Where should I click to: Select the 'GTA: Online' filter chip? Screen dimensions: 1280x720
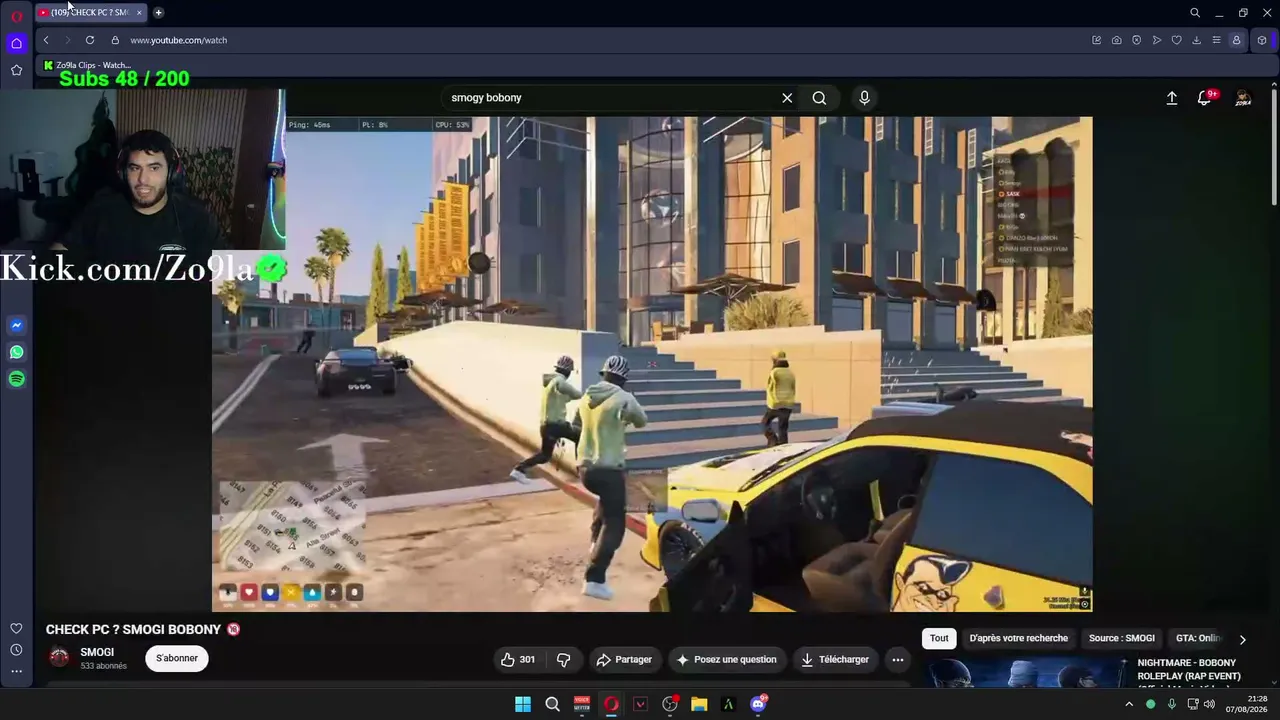coord(1198,638)
